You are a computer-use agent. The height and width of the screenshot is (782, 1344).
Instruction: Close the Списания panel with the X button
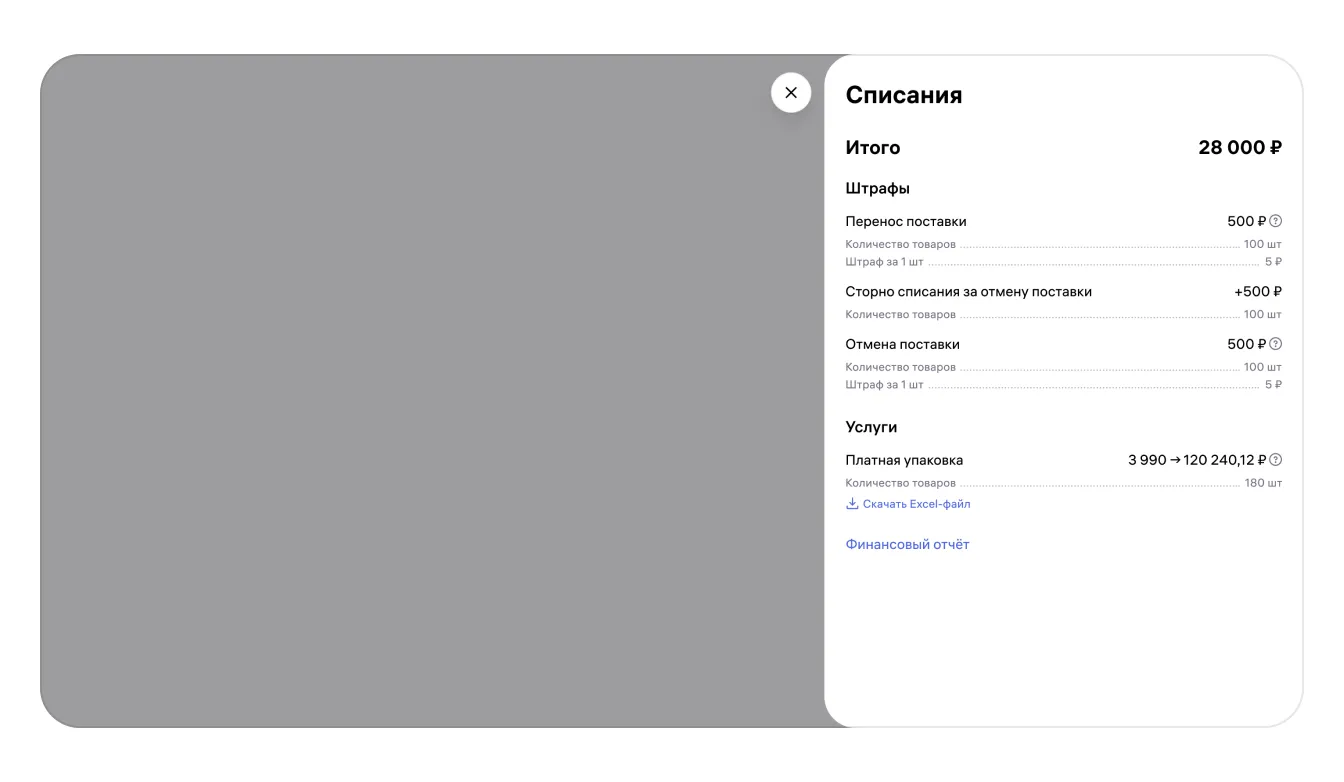tap(791, 93)
